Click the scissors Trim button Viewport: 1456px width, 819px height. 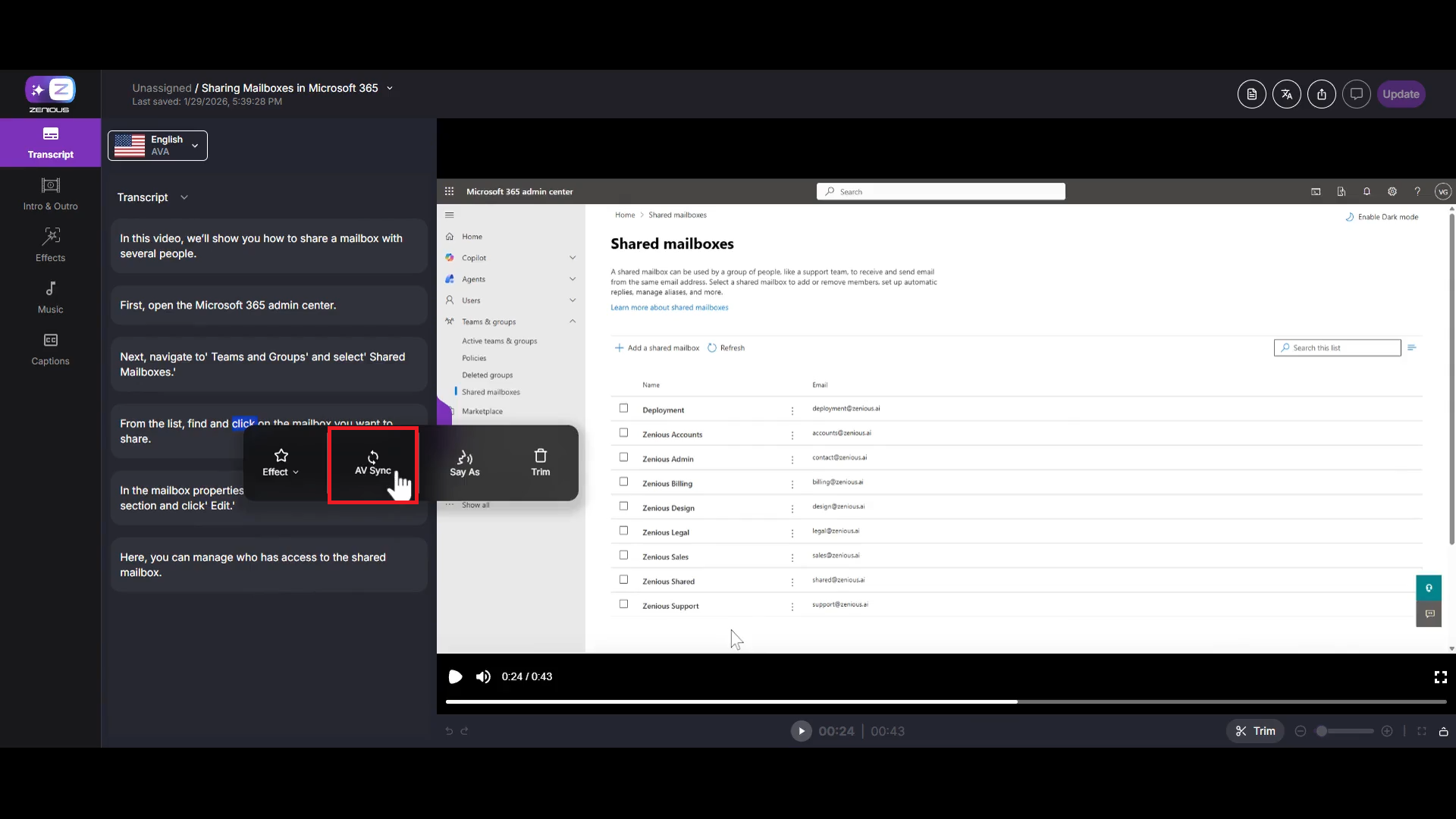point(1255,731)
